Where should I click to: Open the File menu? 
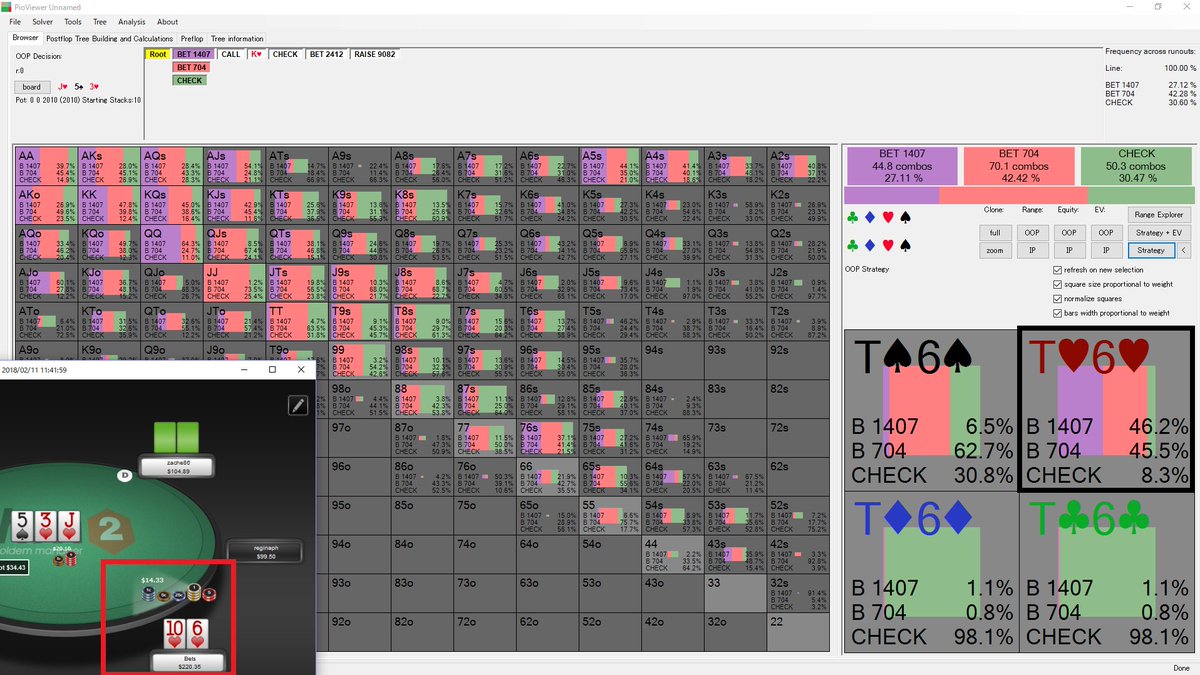coord(15,21)
